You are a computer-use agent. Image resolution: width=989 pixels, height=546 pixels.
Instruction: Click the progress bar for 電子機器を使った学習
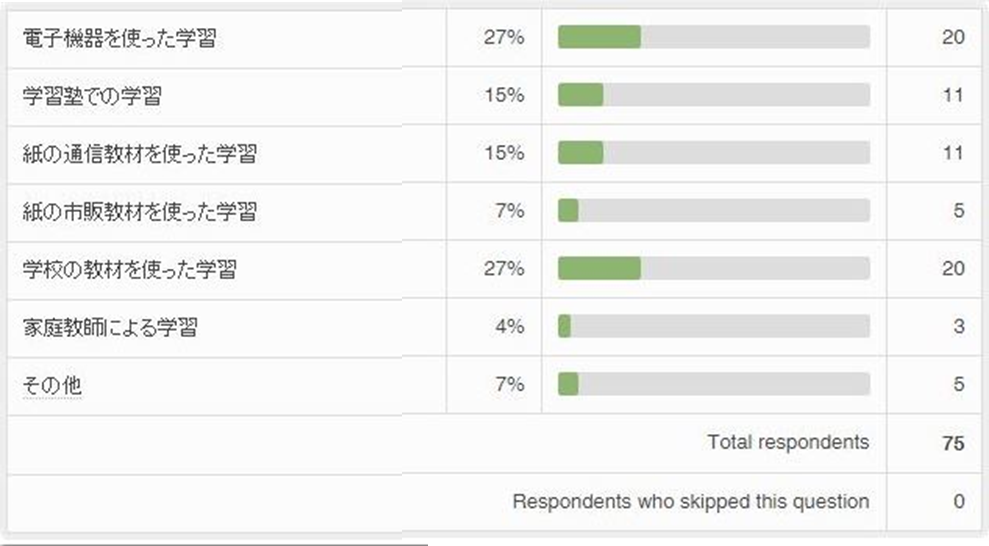[x=713, y=38]
